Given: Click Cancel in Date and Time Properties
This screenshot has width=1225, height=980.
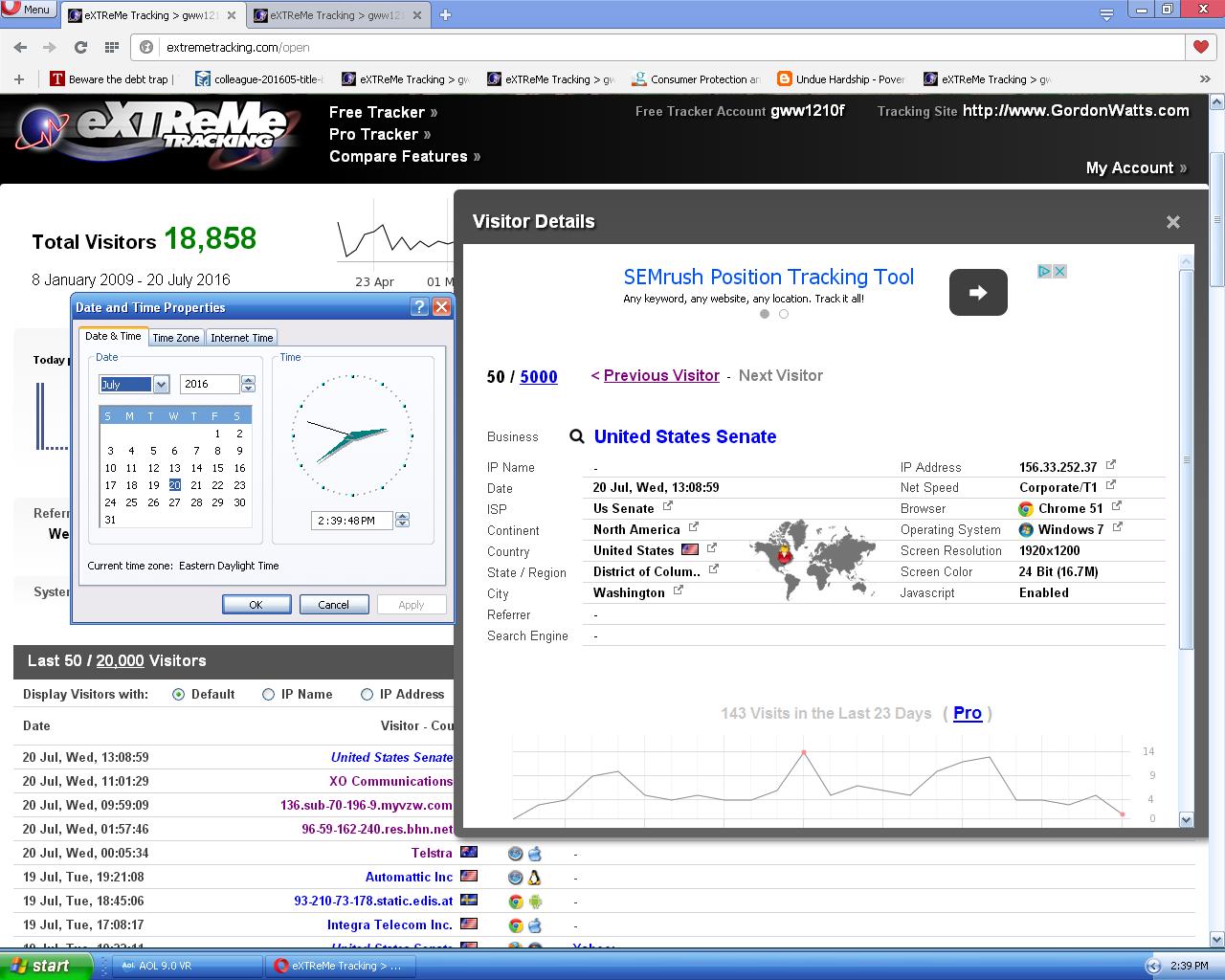Looking at the screenshot, I should coord(334,605).
